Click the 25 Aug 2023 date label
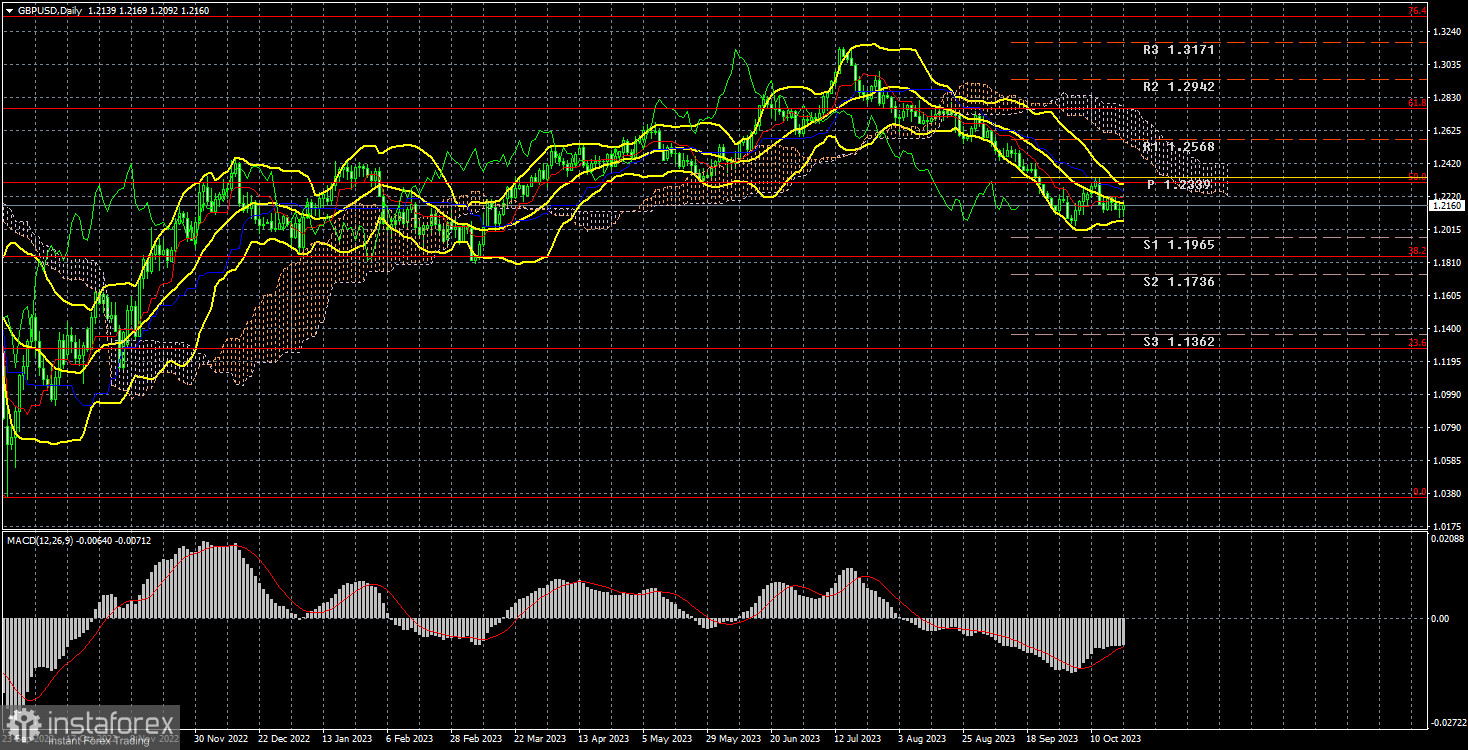 point(989,739)
